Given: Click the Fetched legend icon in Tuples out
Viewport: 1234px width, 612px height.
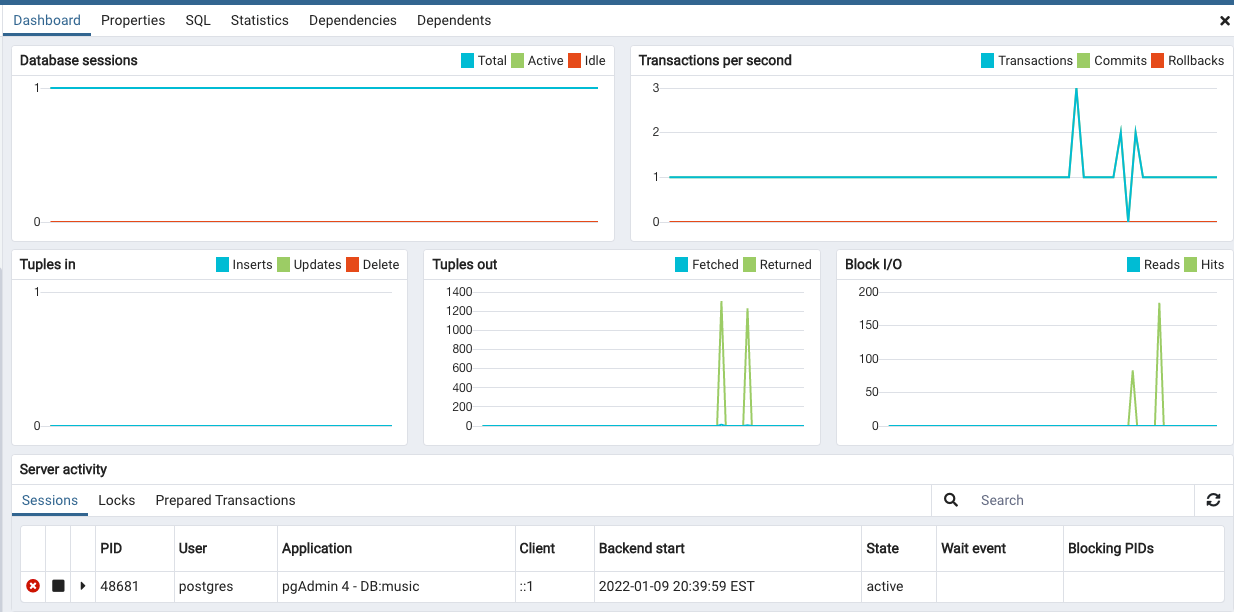Looking at the screenshot, I should click(x=683, y=264).
